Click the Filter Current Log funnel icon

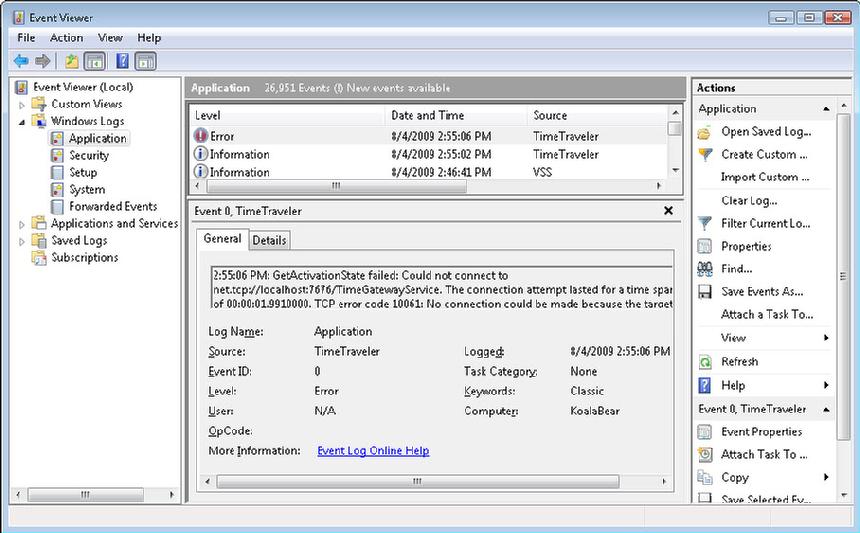705,224
